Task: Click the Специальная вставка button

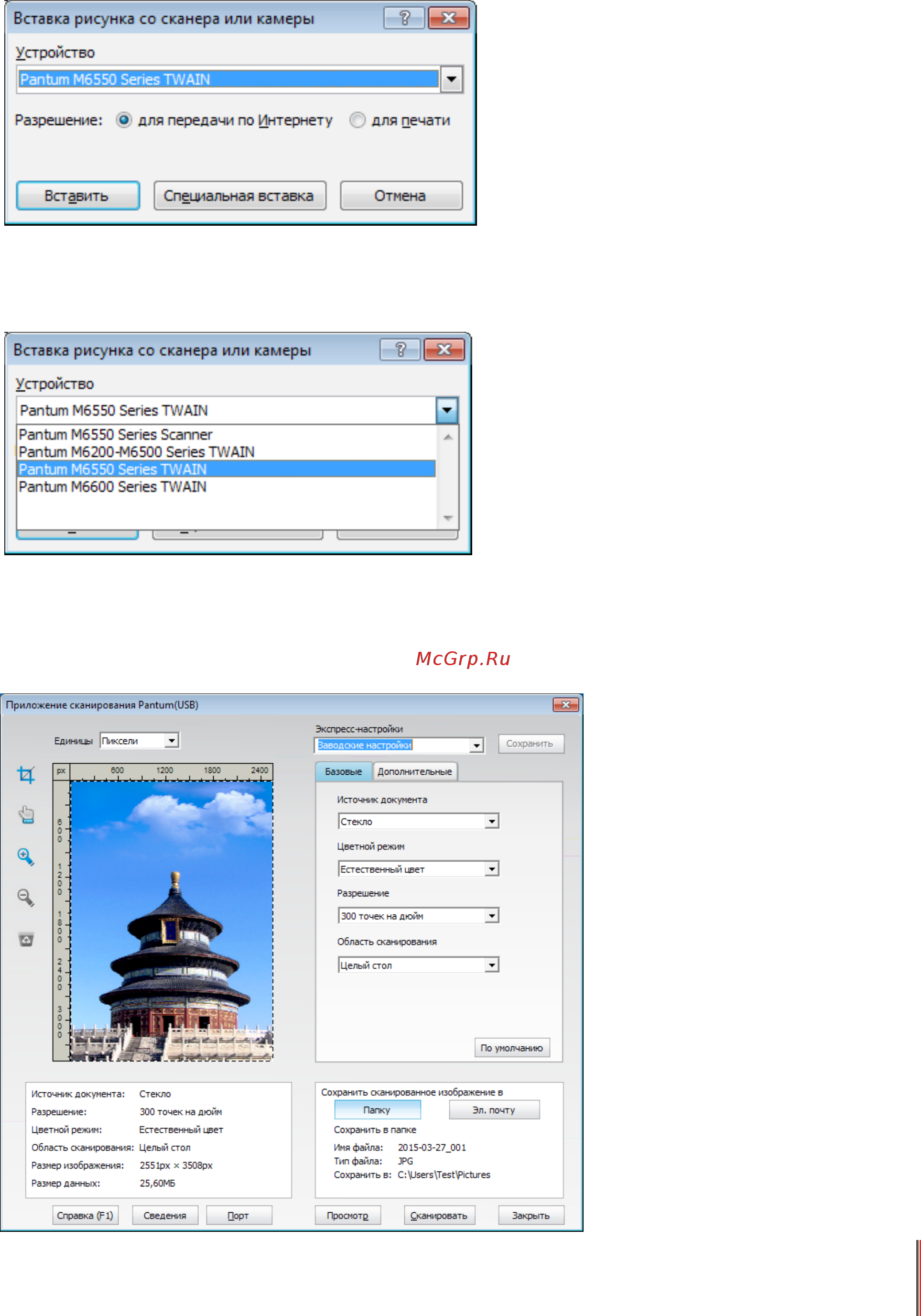Action: point(239,196)
